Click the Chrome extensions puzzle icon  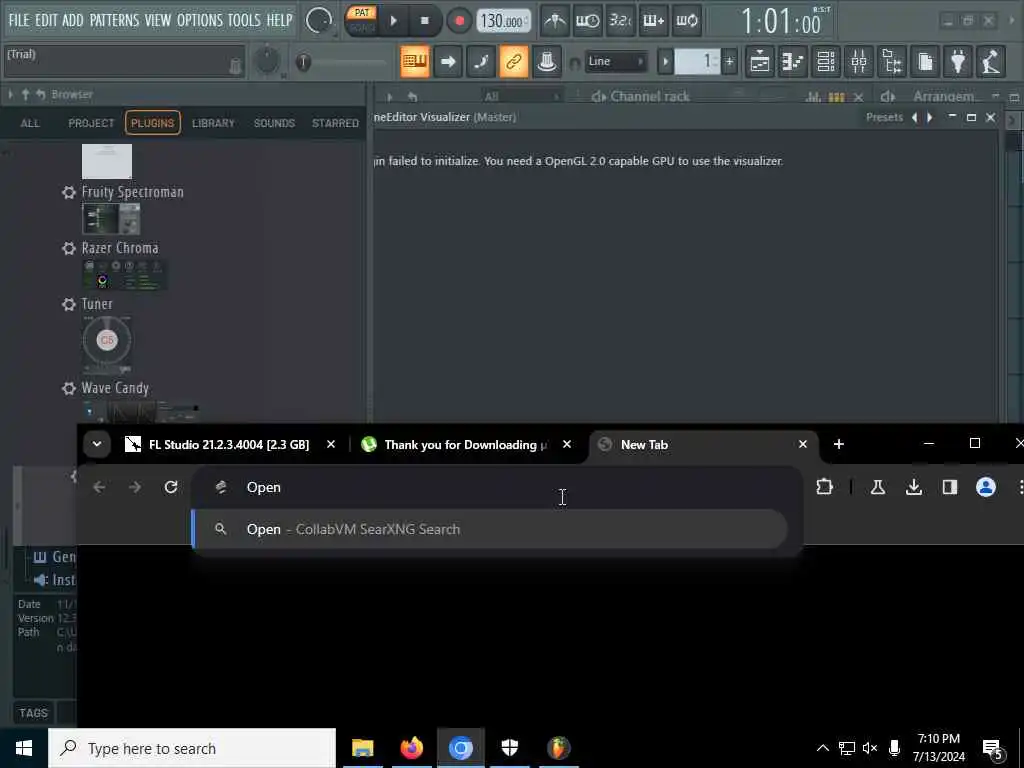(824, 487)
